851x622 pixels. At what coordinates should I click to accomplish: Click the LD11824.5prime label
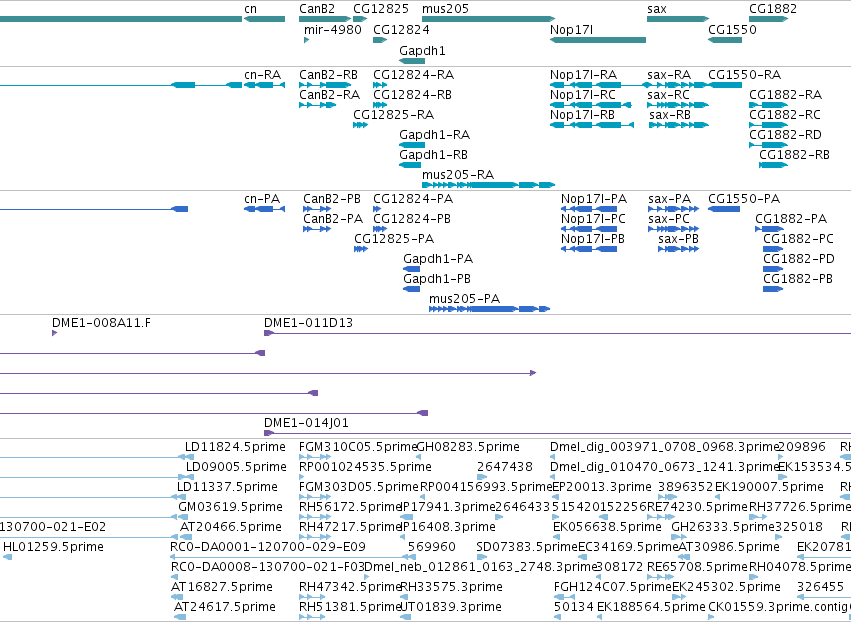point(235,447)
